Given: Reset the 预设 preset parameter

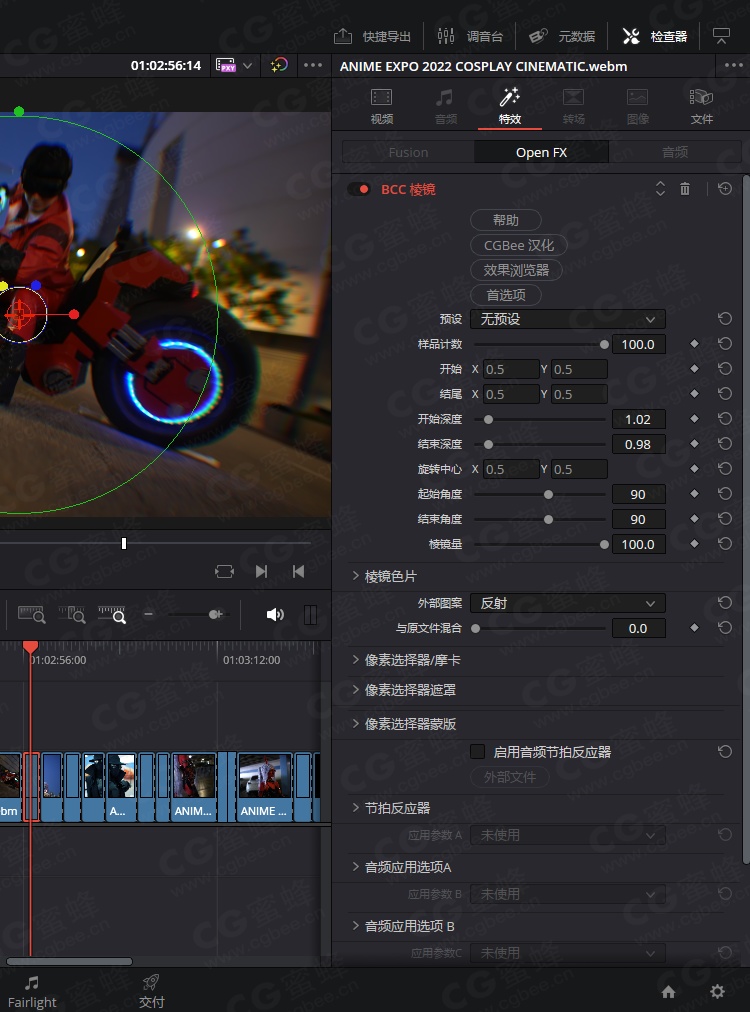Looking at the screenshot, I should [725, 319].
